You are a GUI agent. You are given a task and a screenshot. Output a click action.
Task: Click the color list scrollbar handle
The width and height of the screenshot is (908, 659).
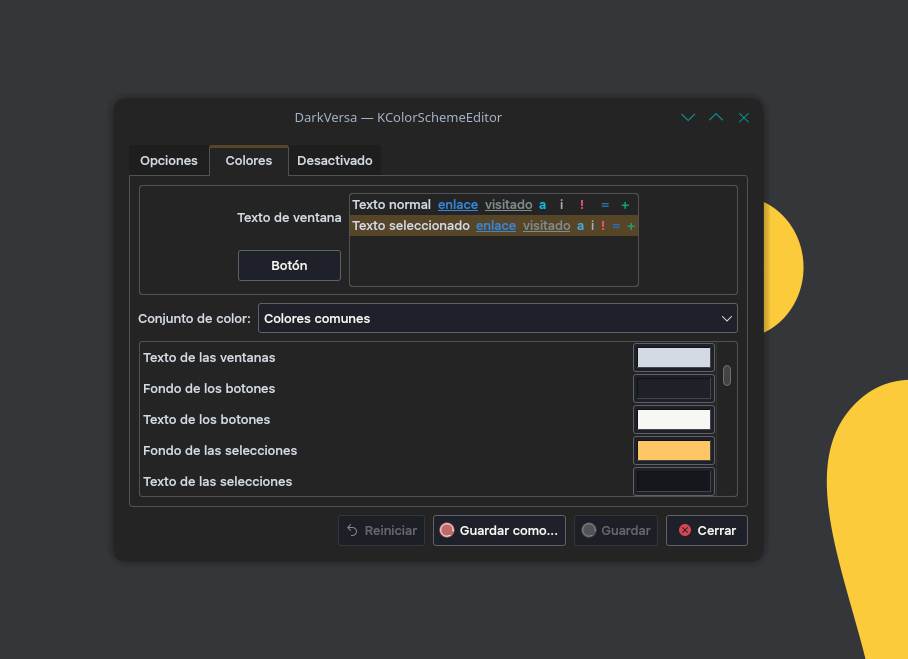click(727, 376)
